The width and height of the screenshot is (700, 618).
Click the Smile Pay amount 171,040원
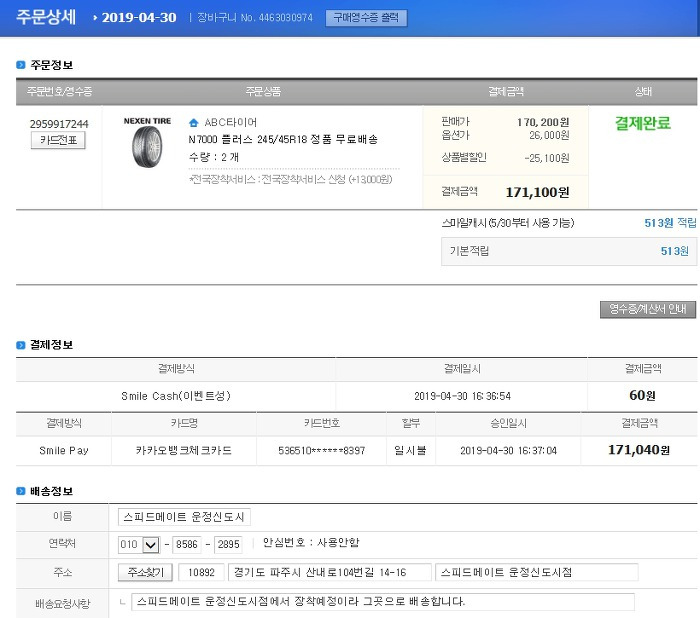tap(639, 450)
